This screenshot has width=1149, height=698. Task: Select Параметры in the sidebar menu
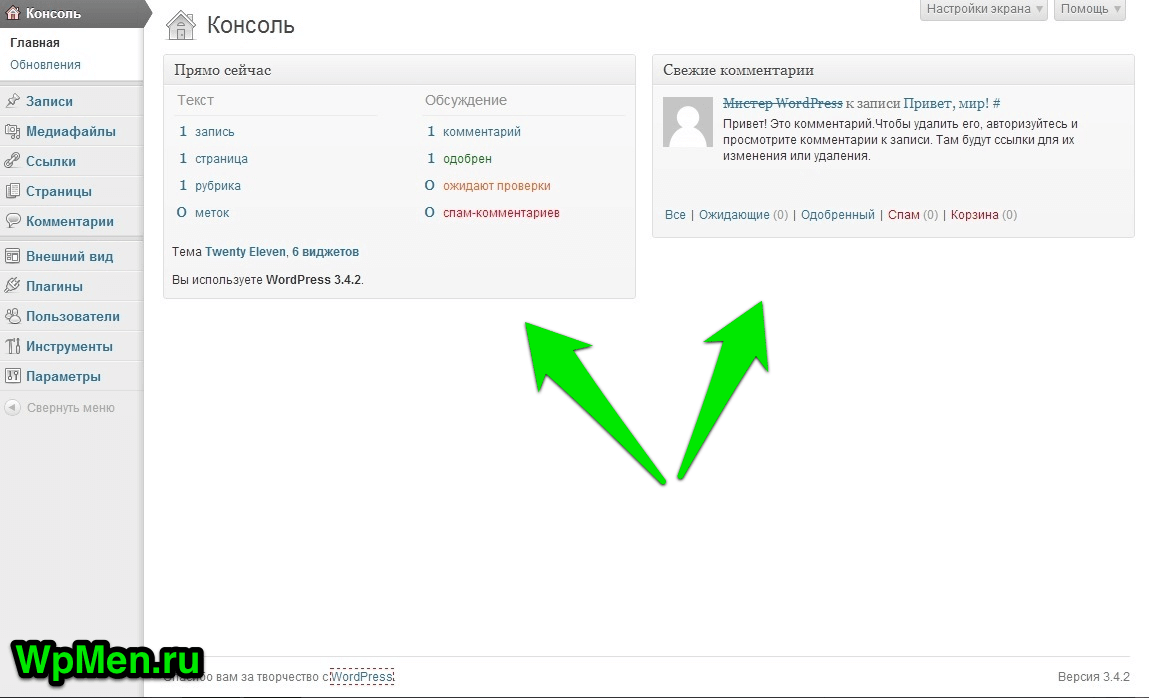tap(63, 376)
